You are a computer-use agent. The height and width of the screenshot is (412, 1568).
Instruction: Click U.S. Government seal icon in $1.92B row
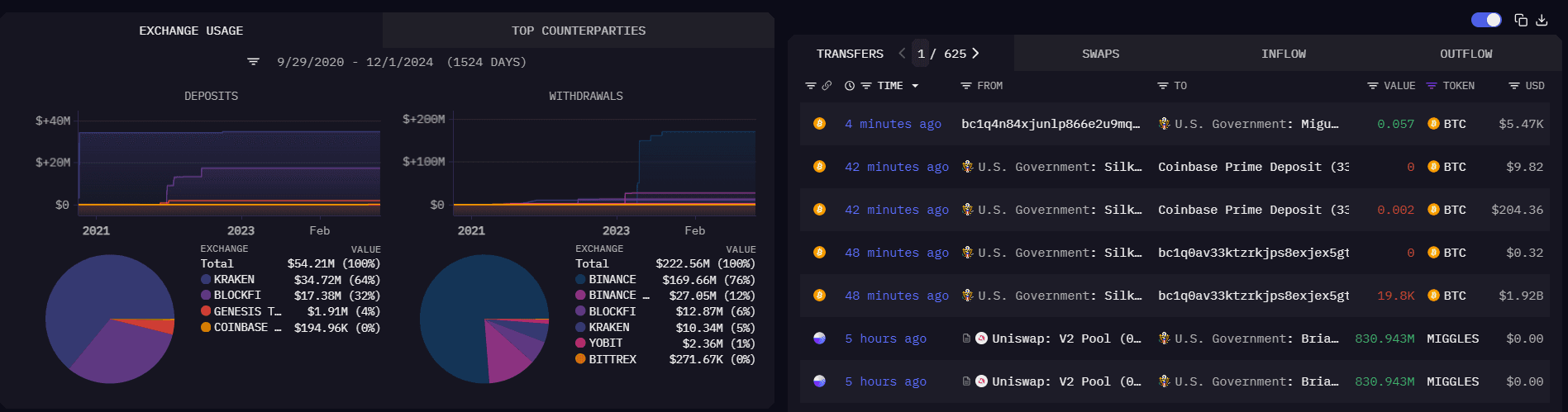(968, 296)
